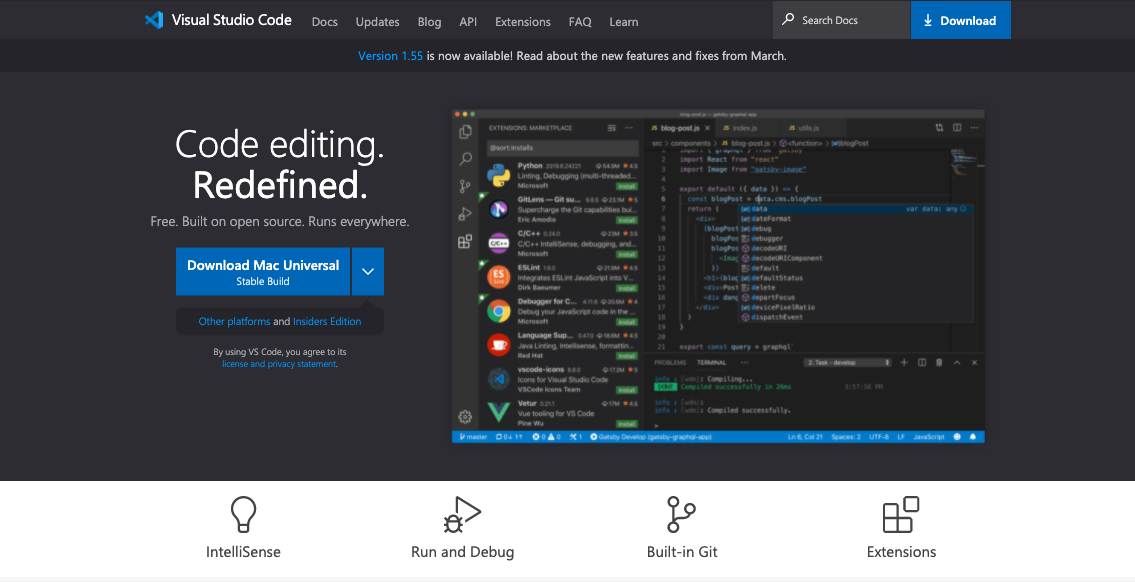Viewport: 1135px width, 582px height.
Task: Click the split editor icon
Action: [x=957, y=127]
